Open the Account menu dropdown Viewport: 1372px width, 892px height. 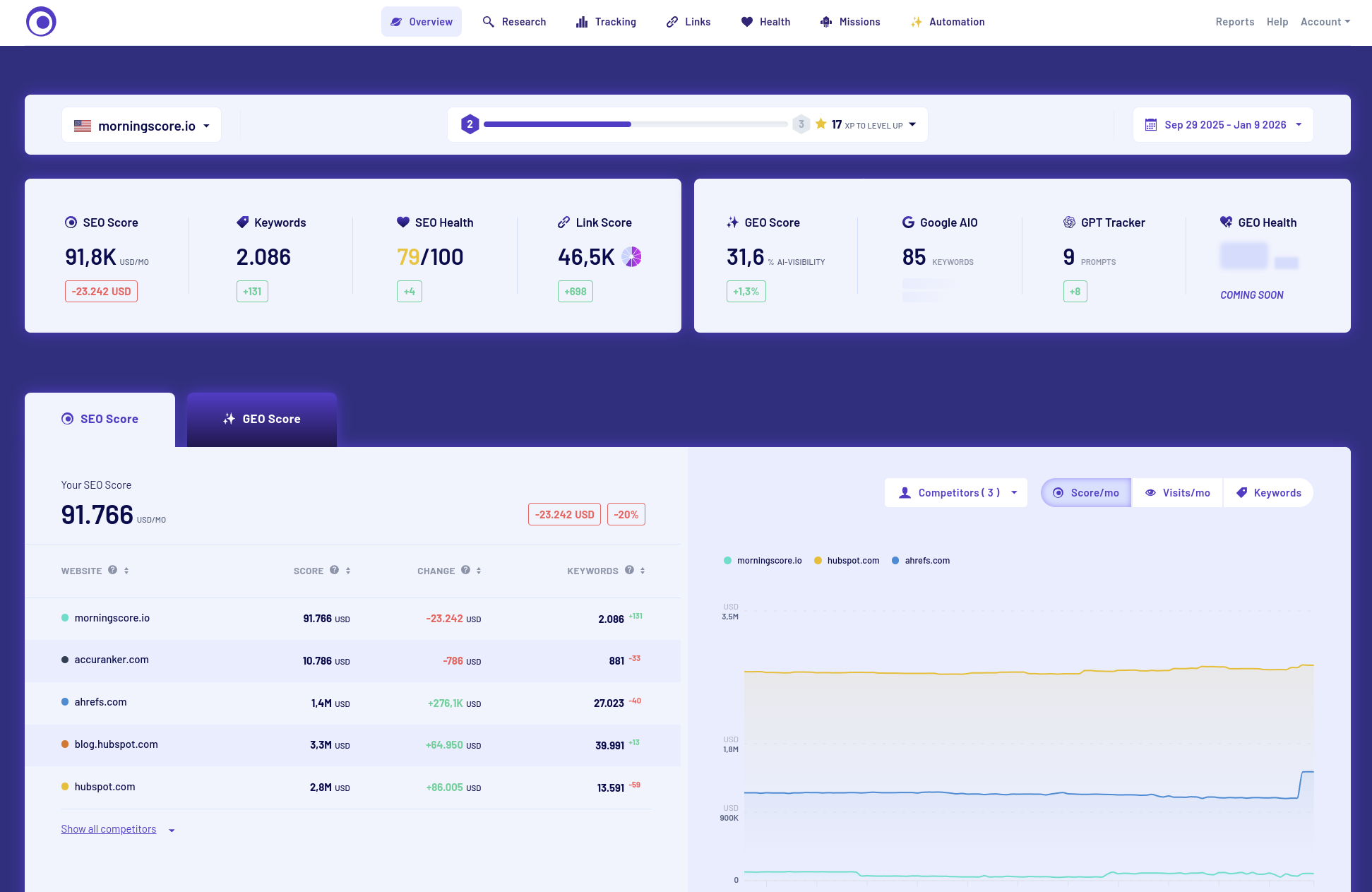(1325, 22)
